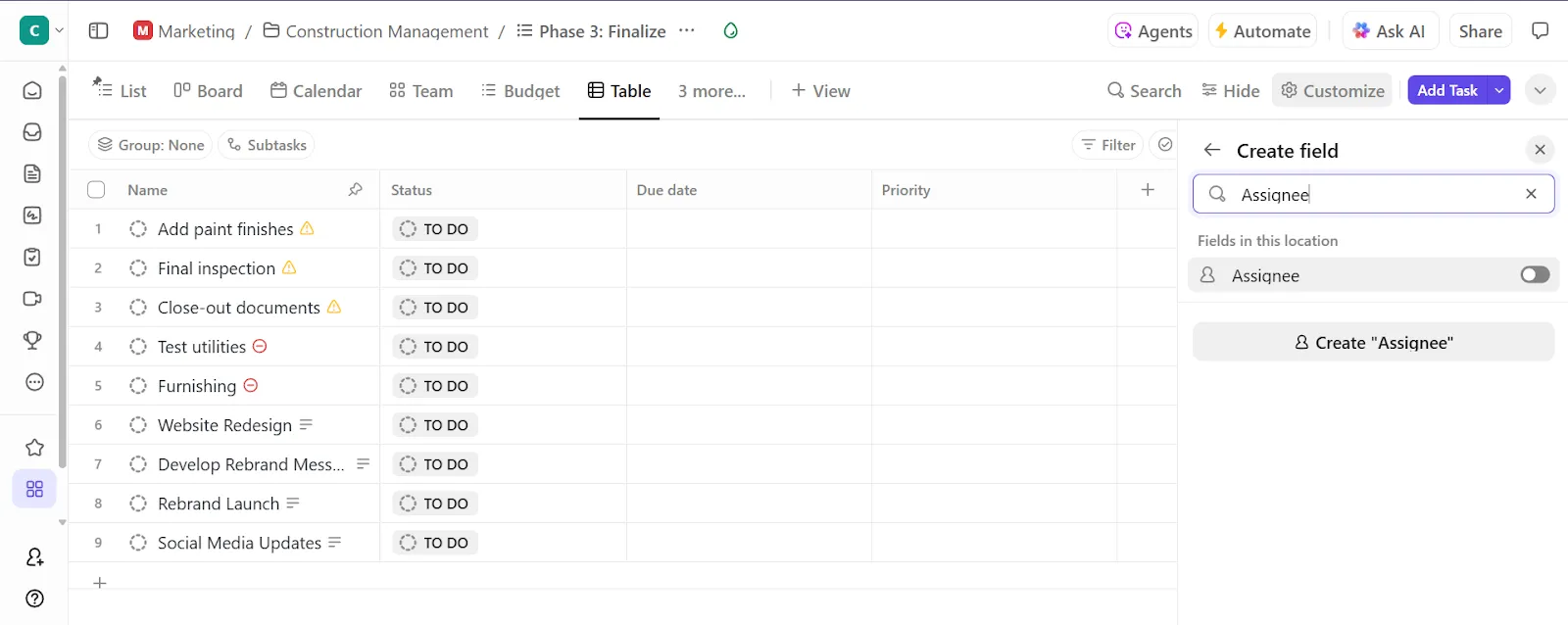
Task: Open the Add Task dropdown arrow
Action: [x=1498, y=90]
